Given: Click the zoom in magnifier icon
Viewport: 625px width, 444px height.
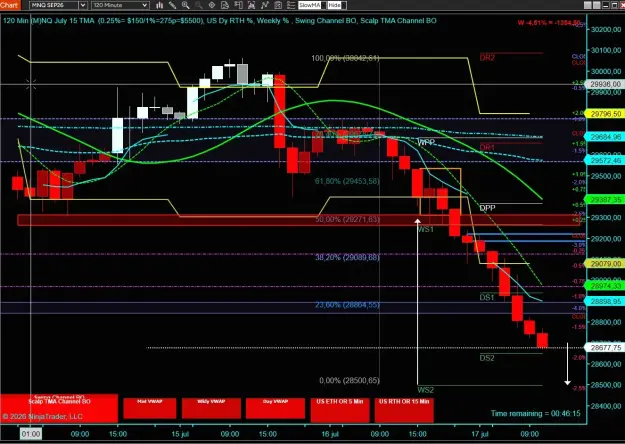Looking at the screenshot, I should point(186,5).
